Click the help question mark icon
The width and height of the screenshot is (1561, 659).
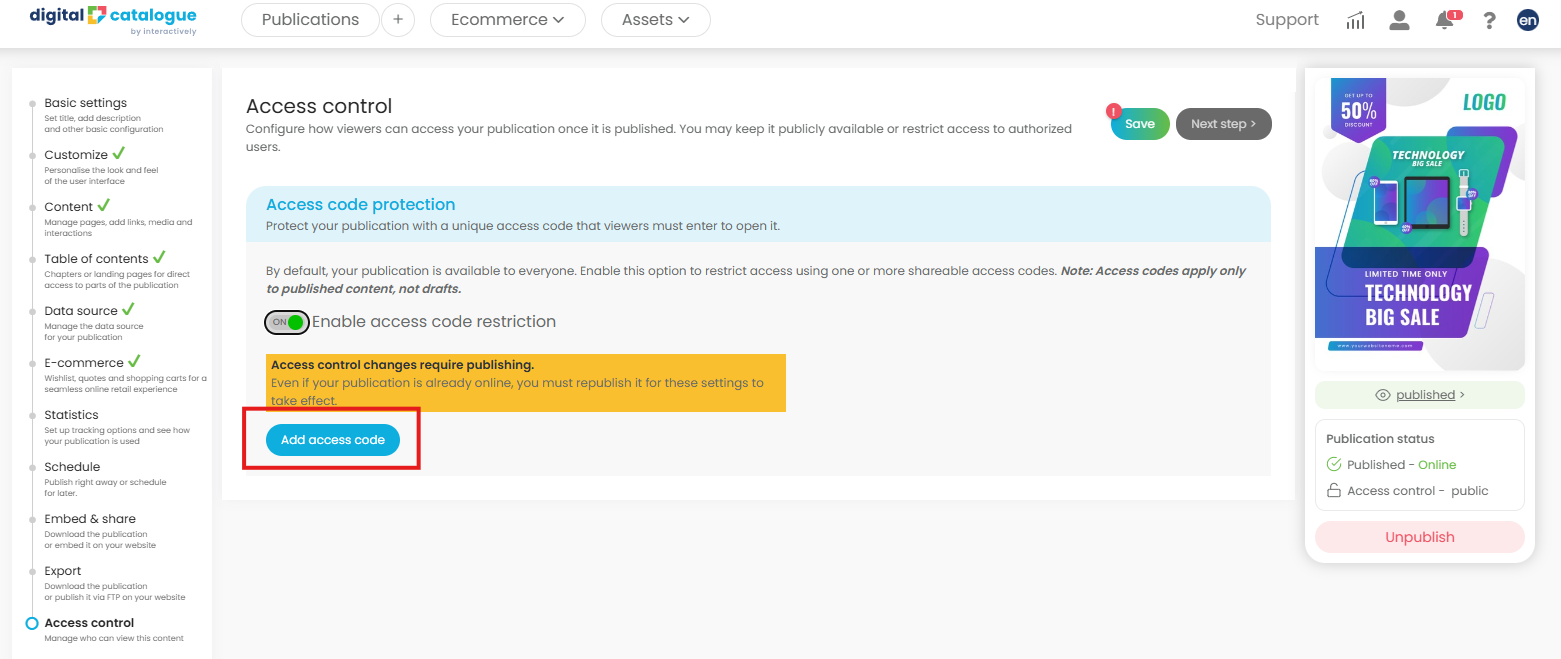tap(1489, 20)
